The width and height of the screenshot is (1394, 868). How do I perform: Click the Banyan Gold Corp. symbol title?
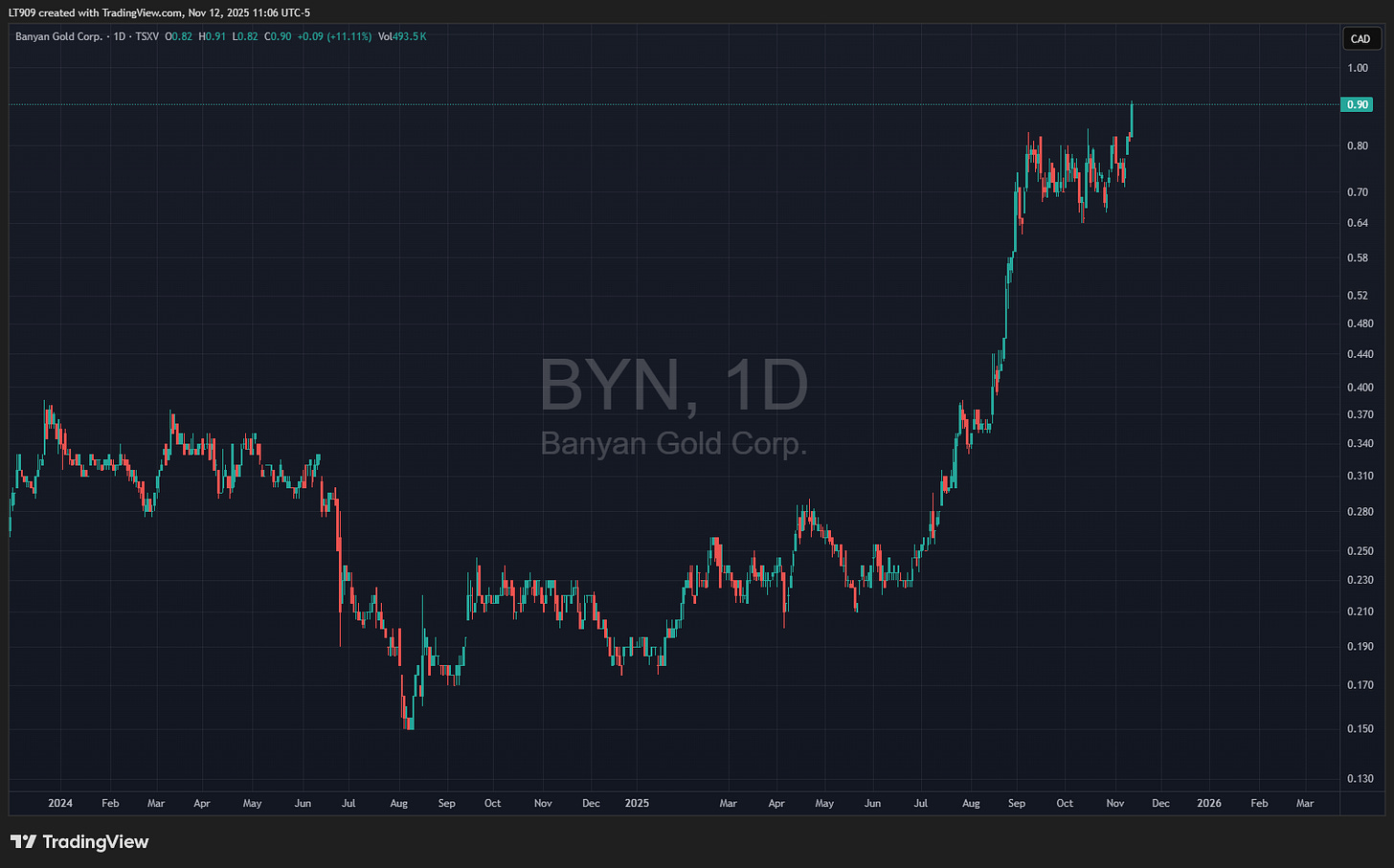58,36
